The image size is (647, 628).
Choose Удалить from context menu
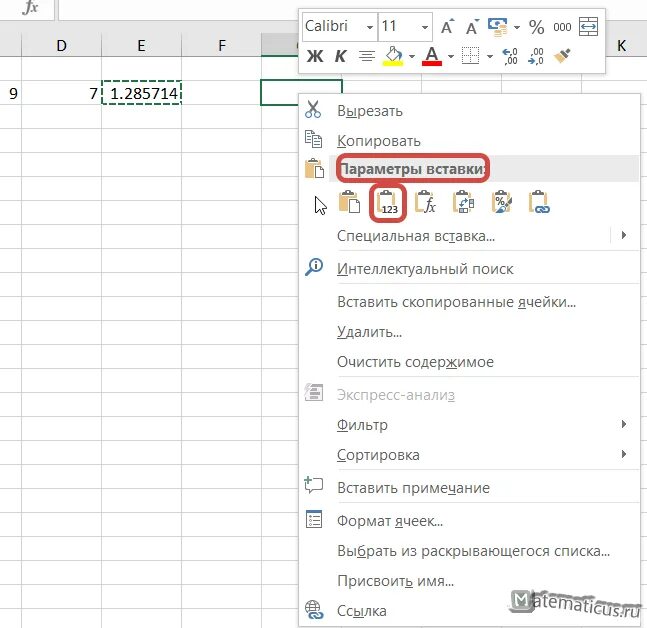[x=369, y=332]
